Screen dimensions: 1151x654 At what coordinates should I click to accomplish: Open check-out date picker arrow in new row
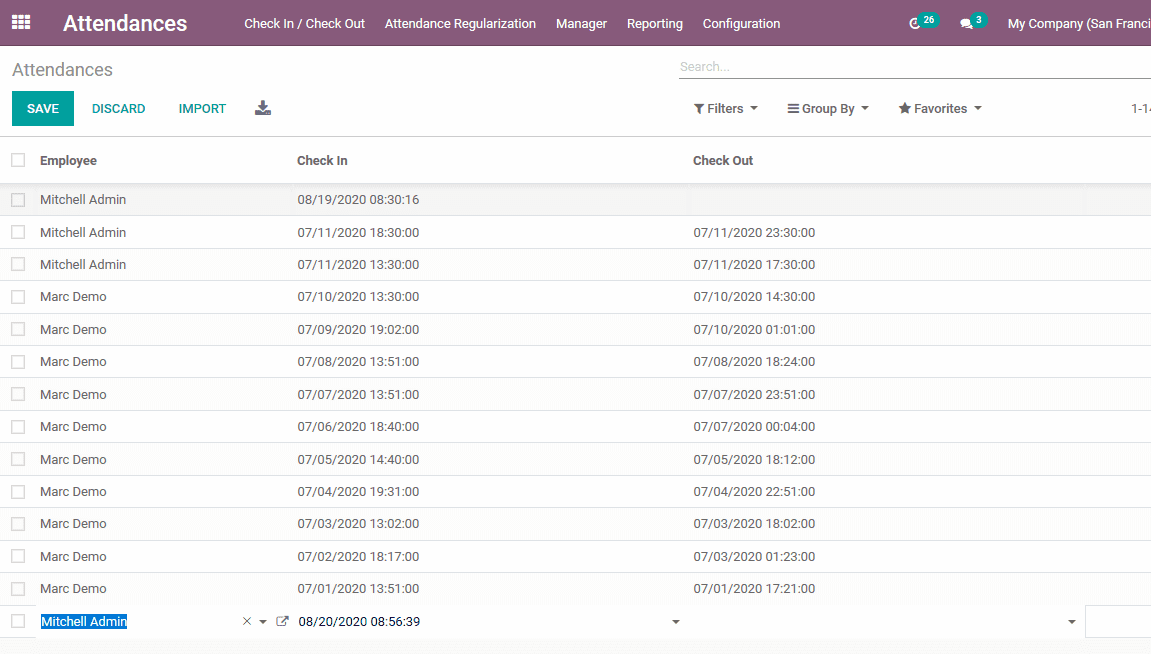(1072, 622)
